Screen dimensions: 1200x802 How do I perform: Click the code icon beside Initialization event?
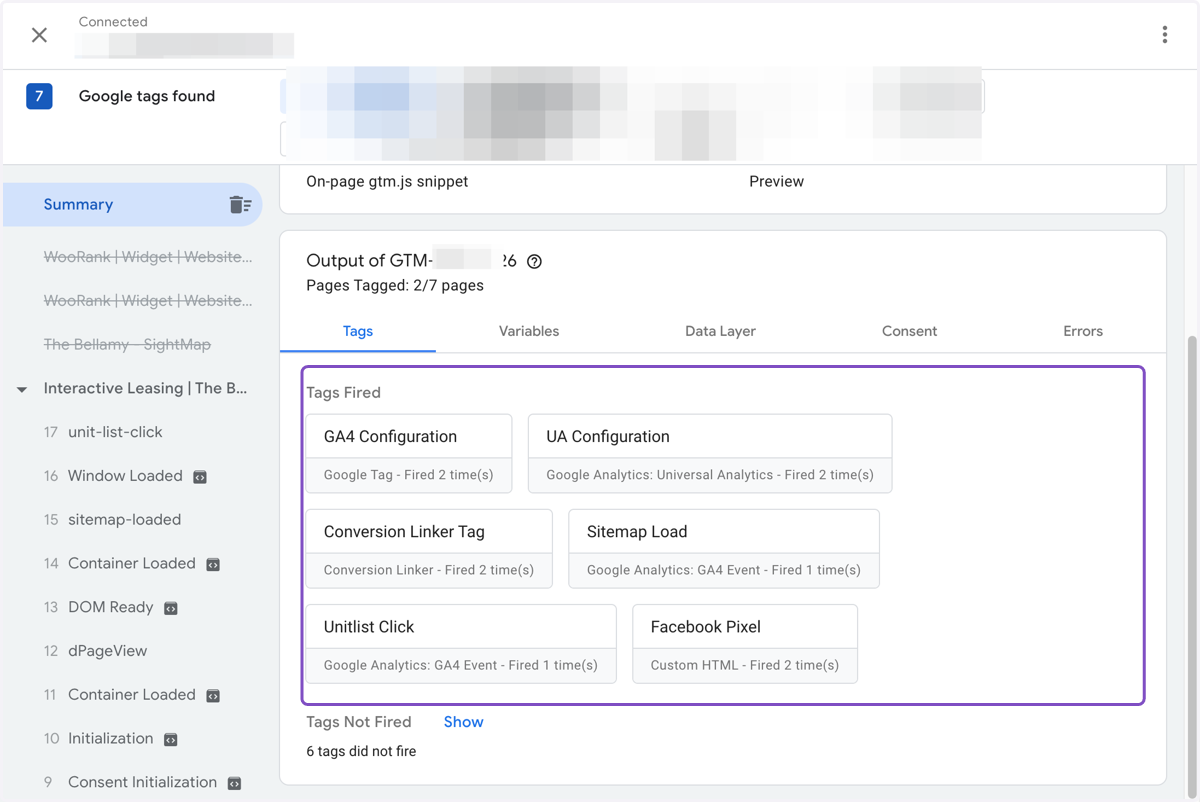pos(171,739)
